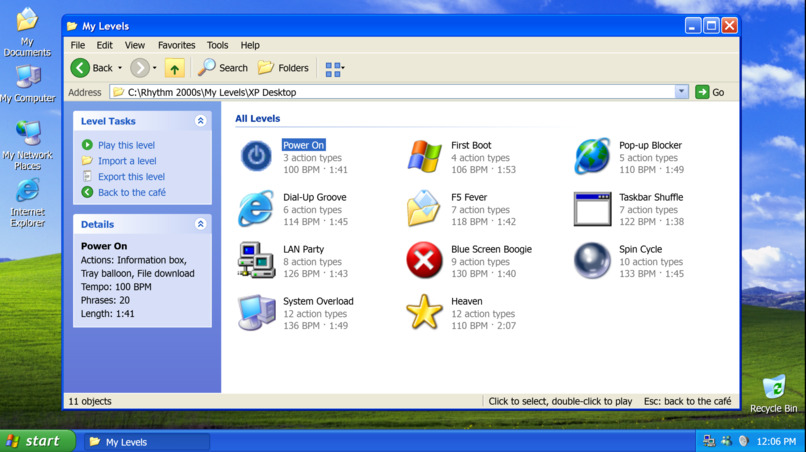This screenshot has width=806, height=452.
Task: Open the Views icon menu
Action: click(x=335, y=69)
